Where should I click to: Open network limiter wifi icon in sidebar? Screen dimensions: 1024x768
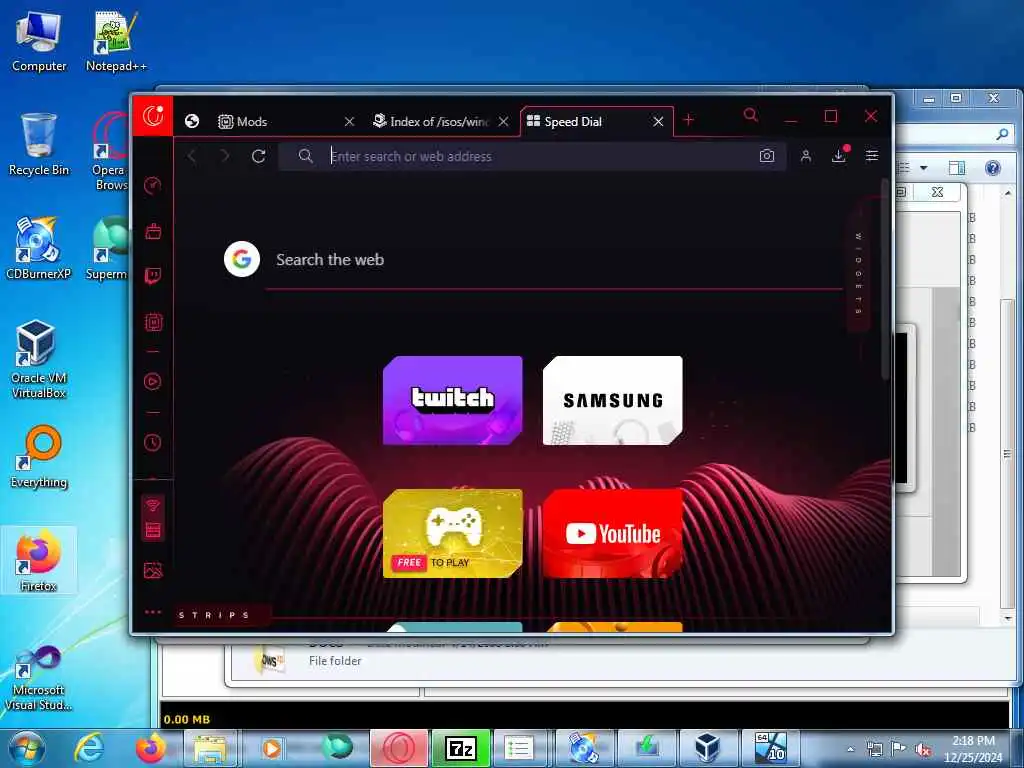(x=153, y=505)
